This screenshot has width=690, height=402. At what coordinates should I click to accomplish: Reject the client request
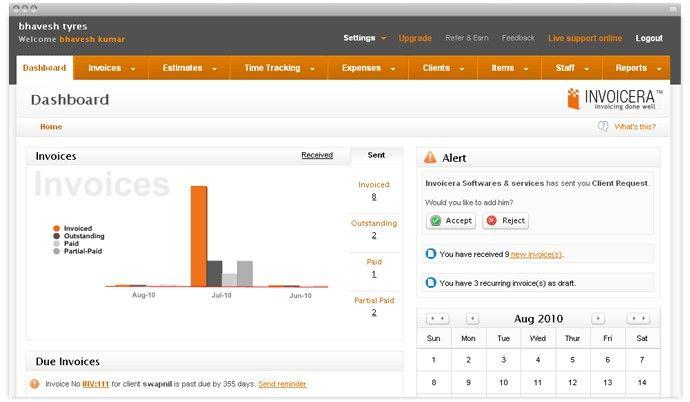[505, 221]
